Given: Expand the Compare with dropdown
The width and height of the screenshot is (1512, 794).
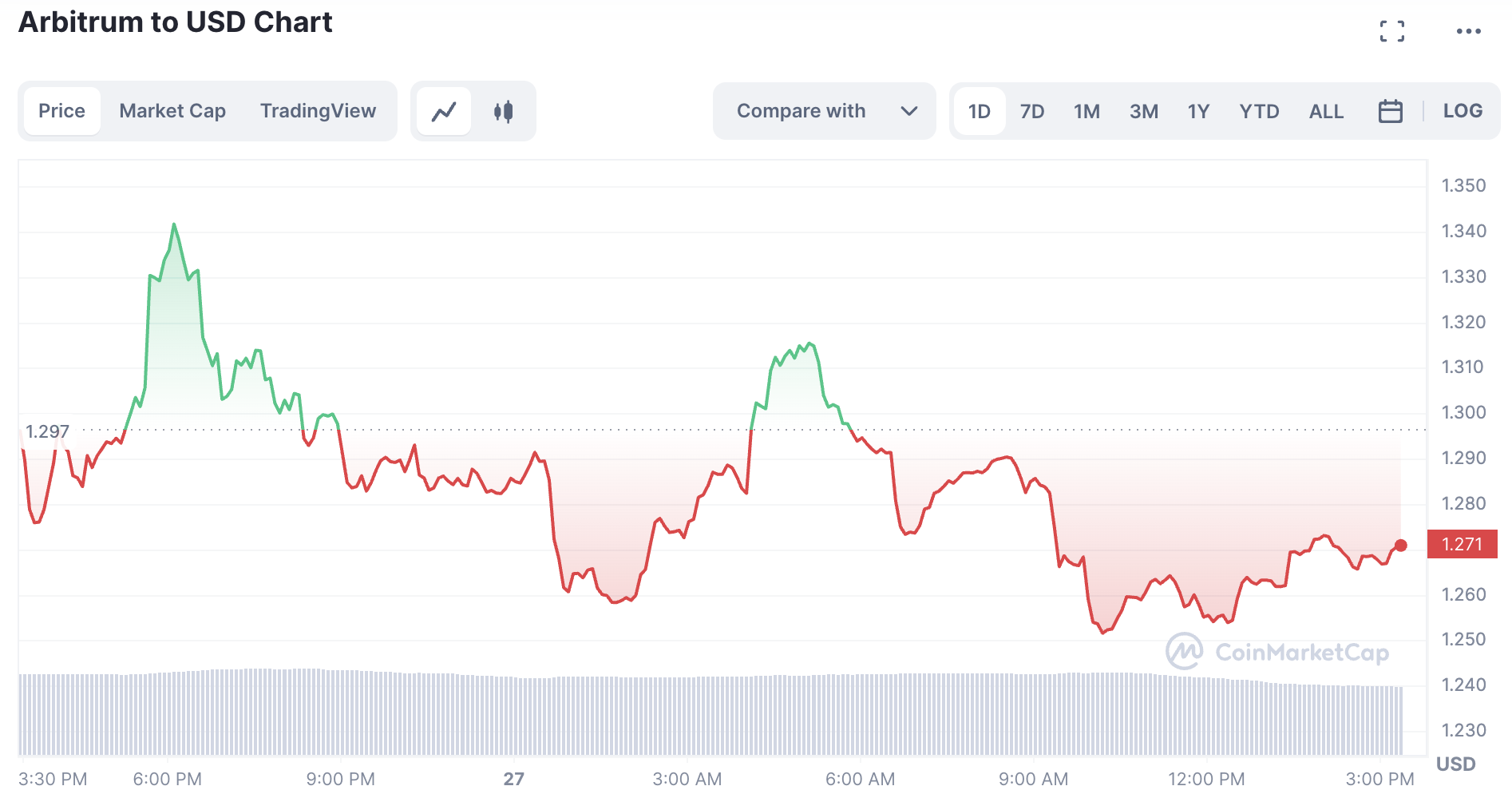Looking at the screenshot, I should point(801,111).
